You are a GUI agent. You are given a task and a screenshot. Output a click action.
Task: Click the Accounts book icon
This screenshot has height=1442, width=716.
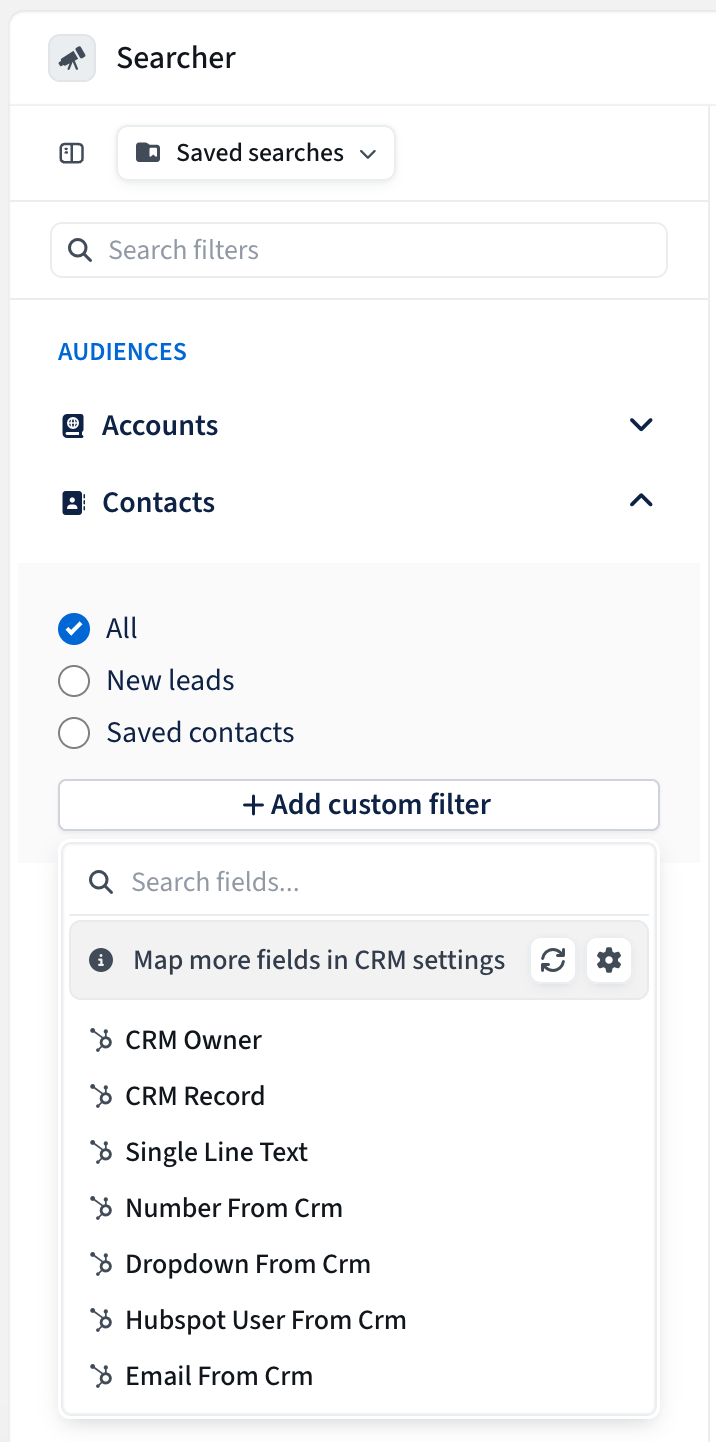(73, 426)
